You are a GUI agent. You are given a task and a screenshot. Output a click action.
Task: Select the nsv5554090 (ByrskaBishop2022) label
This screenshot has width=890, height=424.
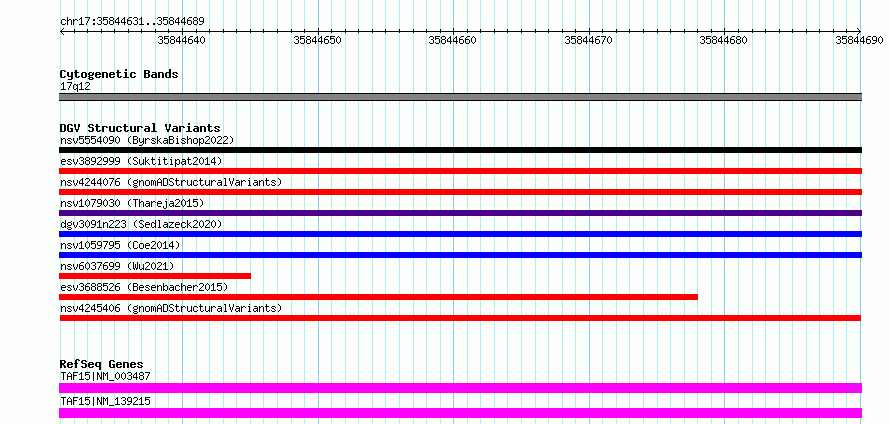tap(147, 140)
